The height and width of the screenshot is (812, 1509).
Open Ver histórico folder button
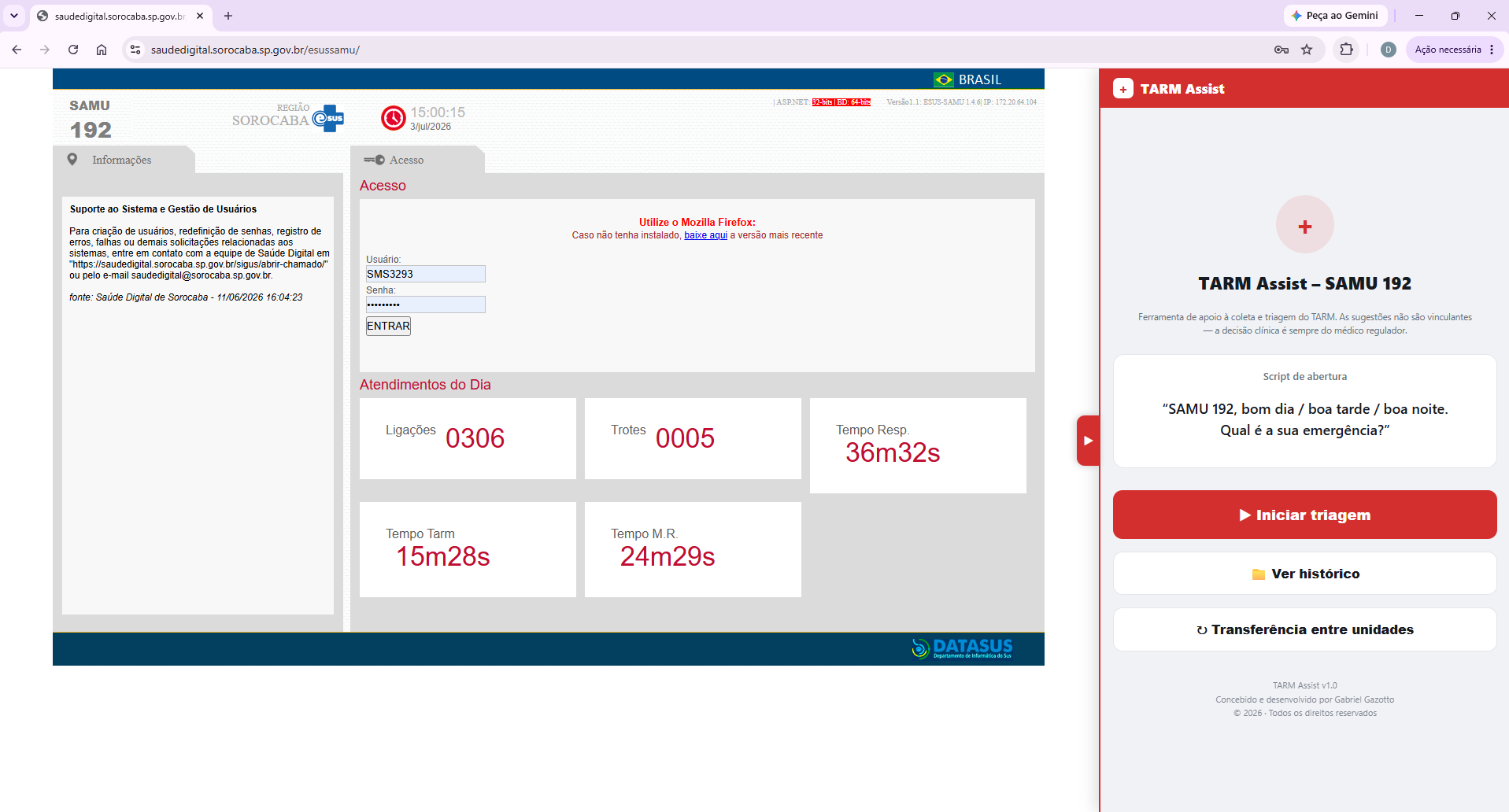1304,574
